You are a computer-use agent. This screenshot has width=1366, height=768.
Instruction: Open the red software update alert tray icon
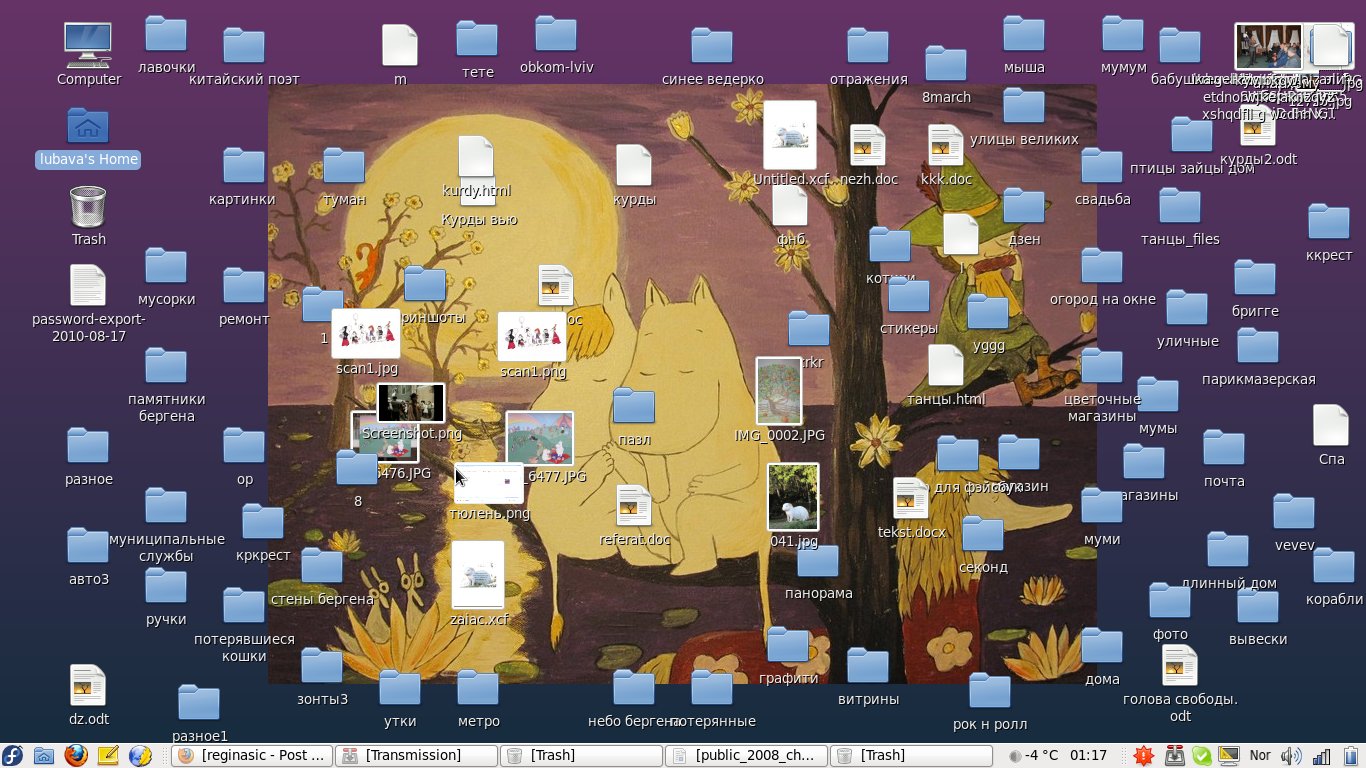pos(1143,756)
